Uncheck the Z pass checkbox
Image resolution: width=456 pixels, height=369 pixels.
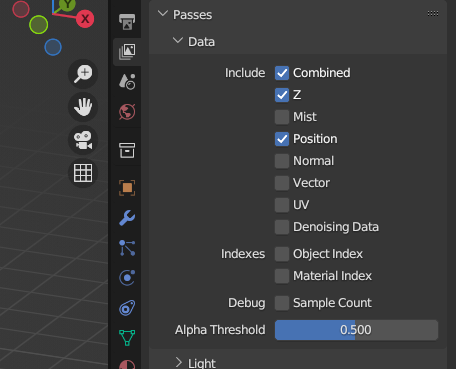point(282,95)
